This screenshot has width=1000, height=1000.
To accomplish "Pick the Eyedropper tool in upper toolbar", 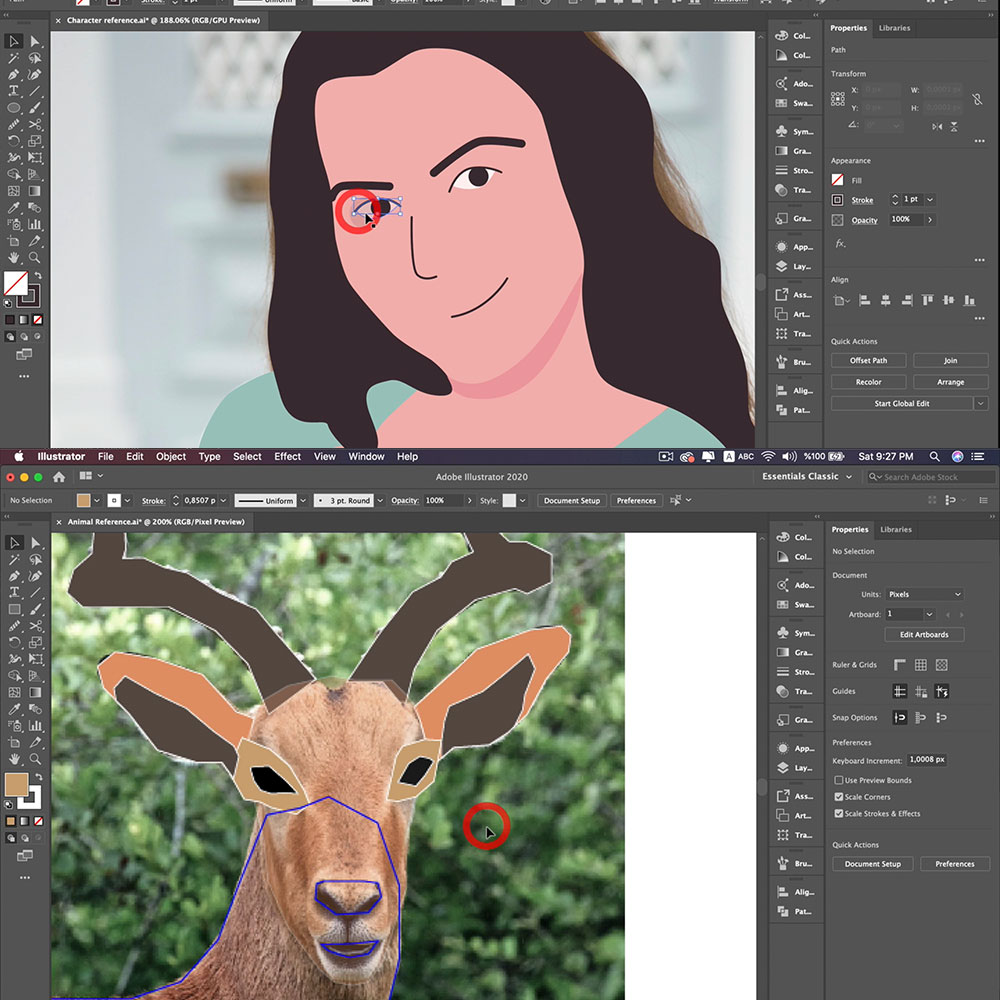I will 13,207.
